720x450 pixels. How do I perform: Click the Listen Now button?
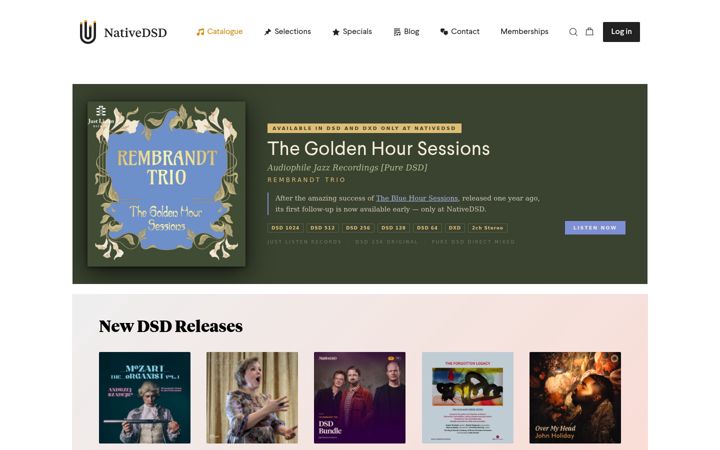tap(595, 228)
